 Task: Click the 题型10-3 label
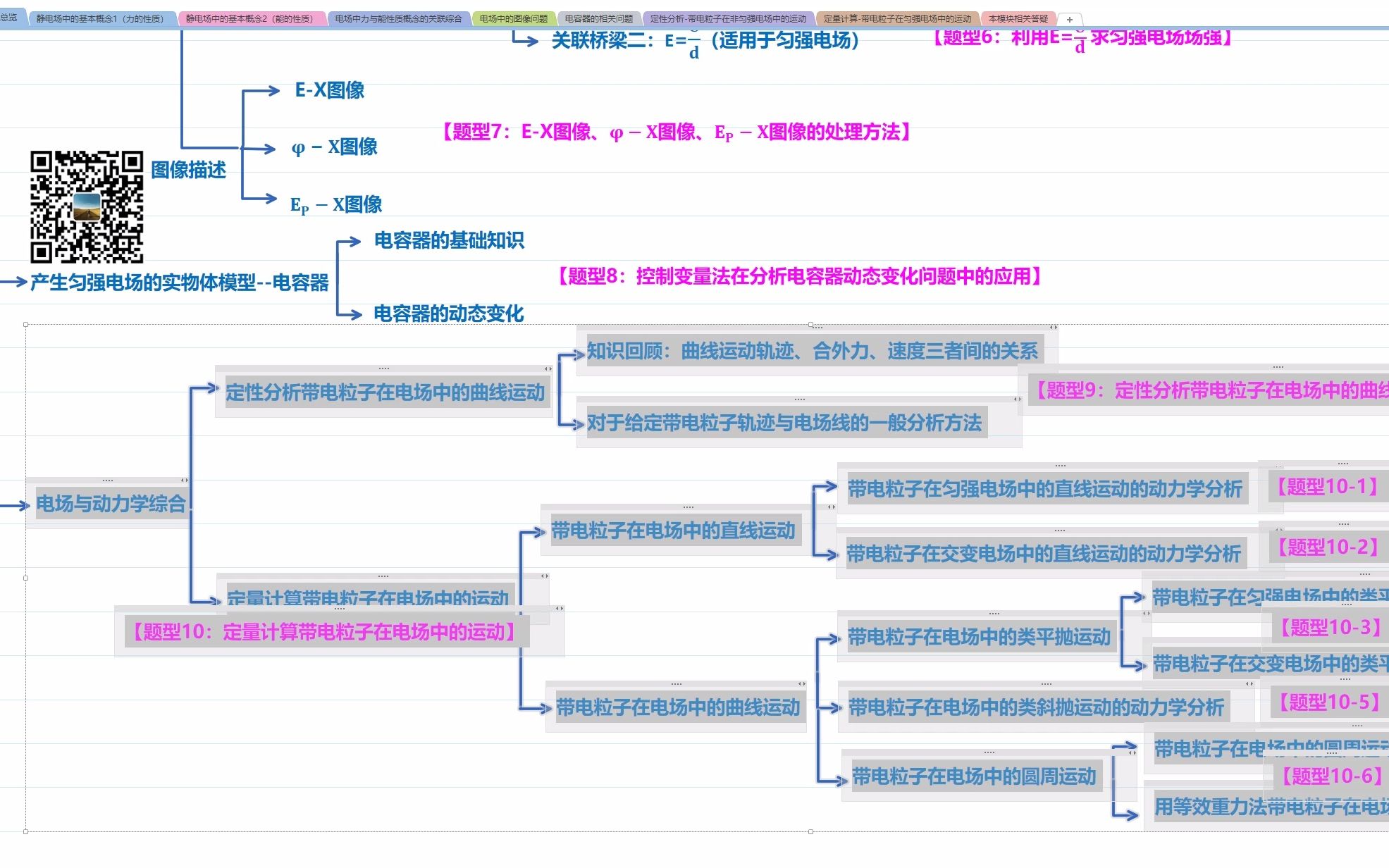pos(1330,628)
